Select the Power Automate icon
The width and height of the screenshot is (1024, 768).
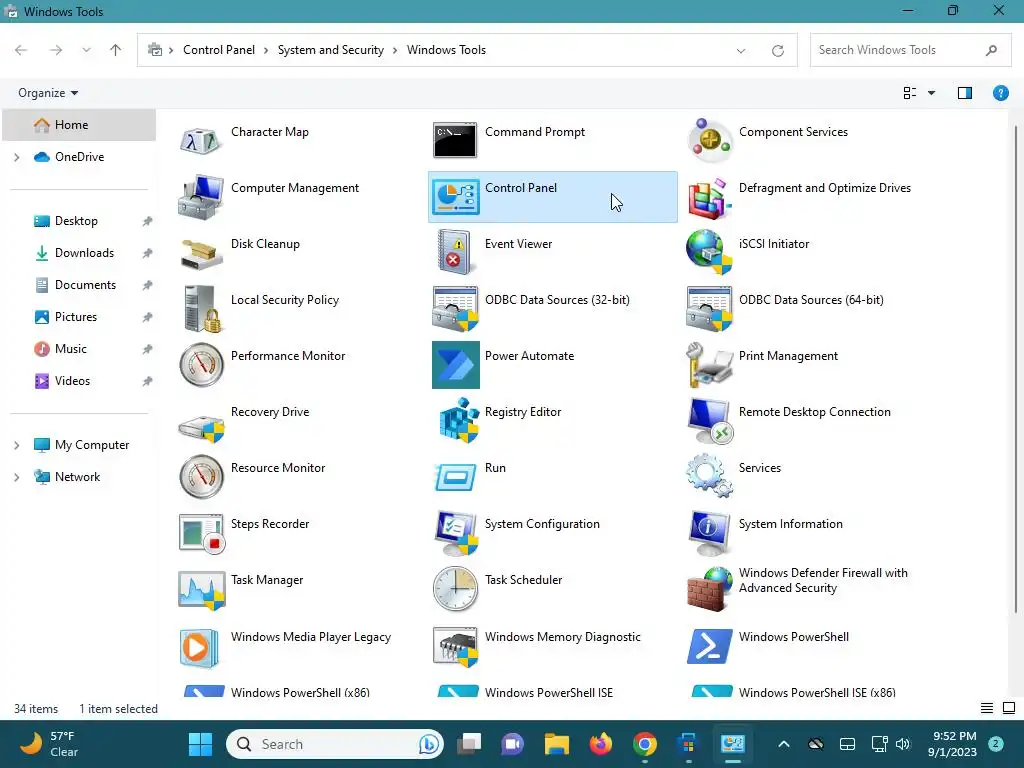tap(455, 364)
